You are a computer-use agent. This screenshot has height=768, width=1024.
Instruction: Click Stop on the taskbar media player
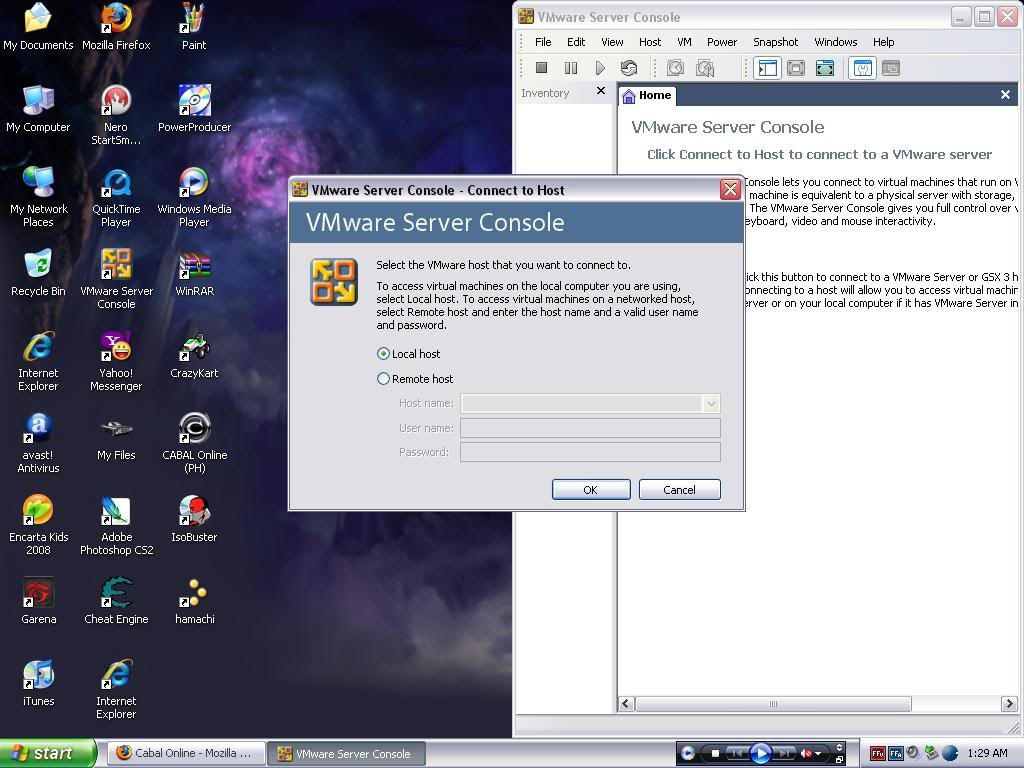point(715,753)
